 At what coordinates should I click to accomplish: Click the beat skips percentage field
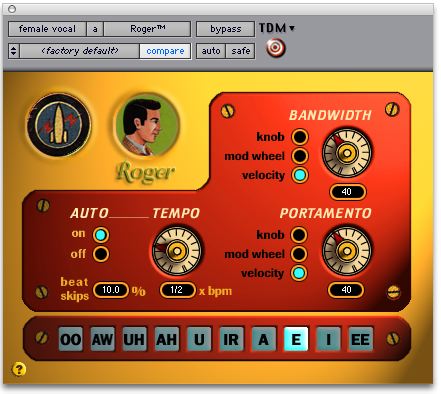pyautogui.click(x=111, y=290)
